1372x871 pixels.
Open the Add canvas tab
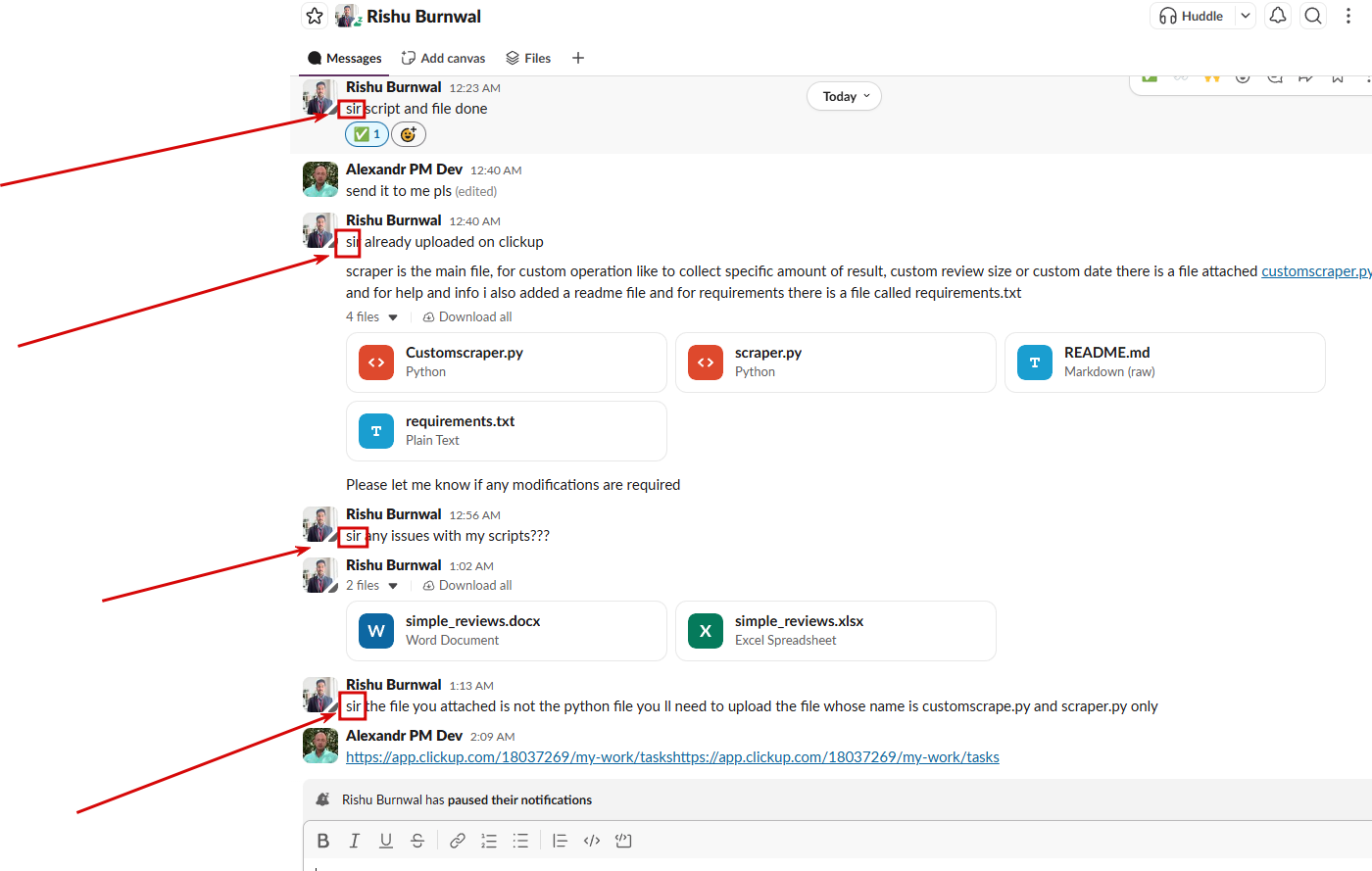coord(444,58)
